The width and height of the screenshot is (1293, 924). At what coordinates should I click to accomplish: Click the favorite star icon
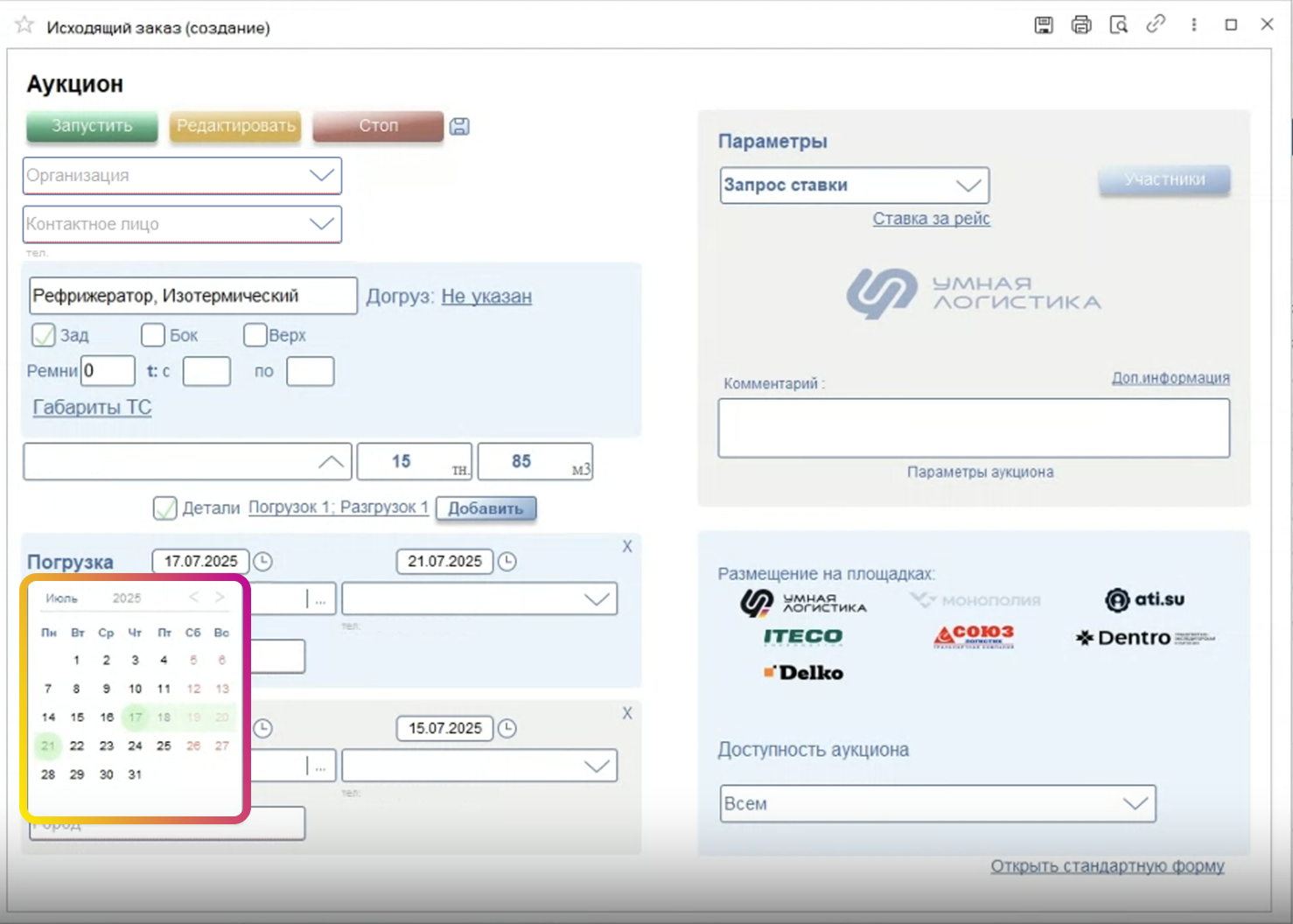(x=24, y=24)
